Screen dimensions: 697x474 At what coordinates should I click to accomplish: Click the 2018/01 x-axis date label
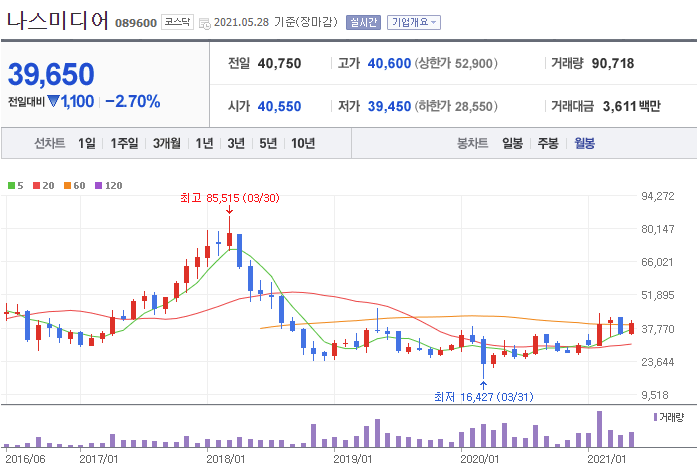coord(226,459)
